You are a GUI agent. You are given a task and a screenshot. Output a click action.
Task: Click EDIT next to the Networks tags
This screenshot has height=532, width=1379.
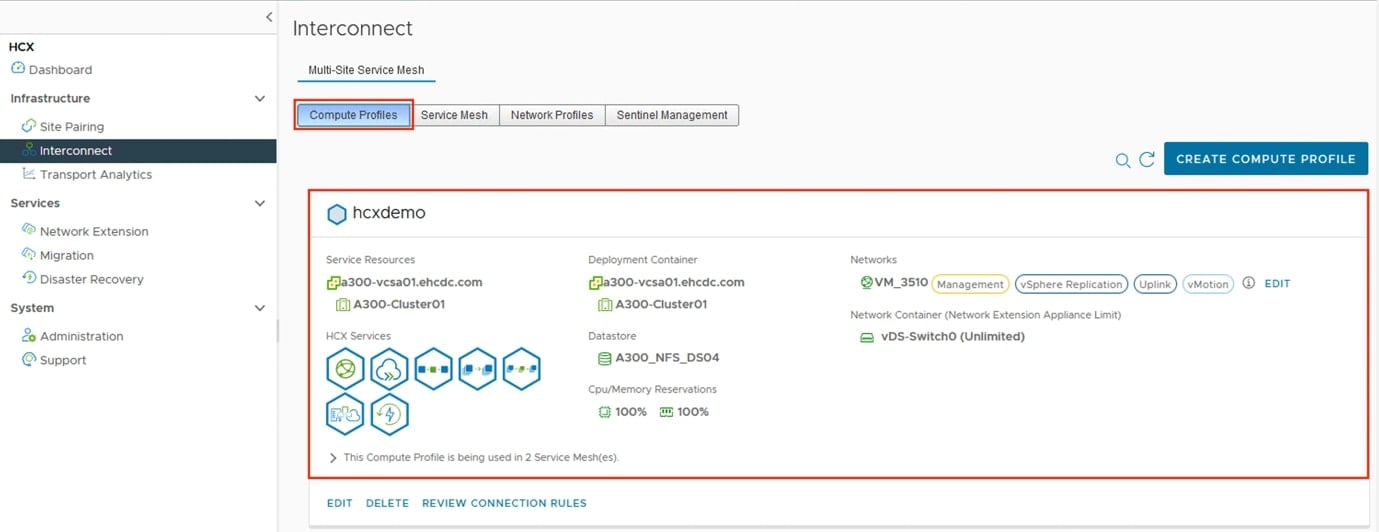[1277, 284]
